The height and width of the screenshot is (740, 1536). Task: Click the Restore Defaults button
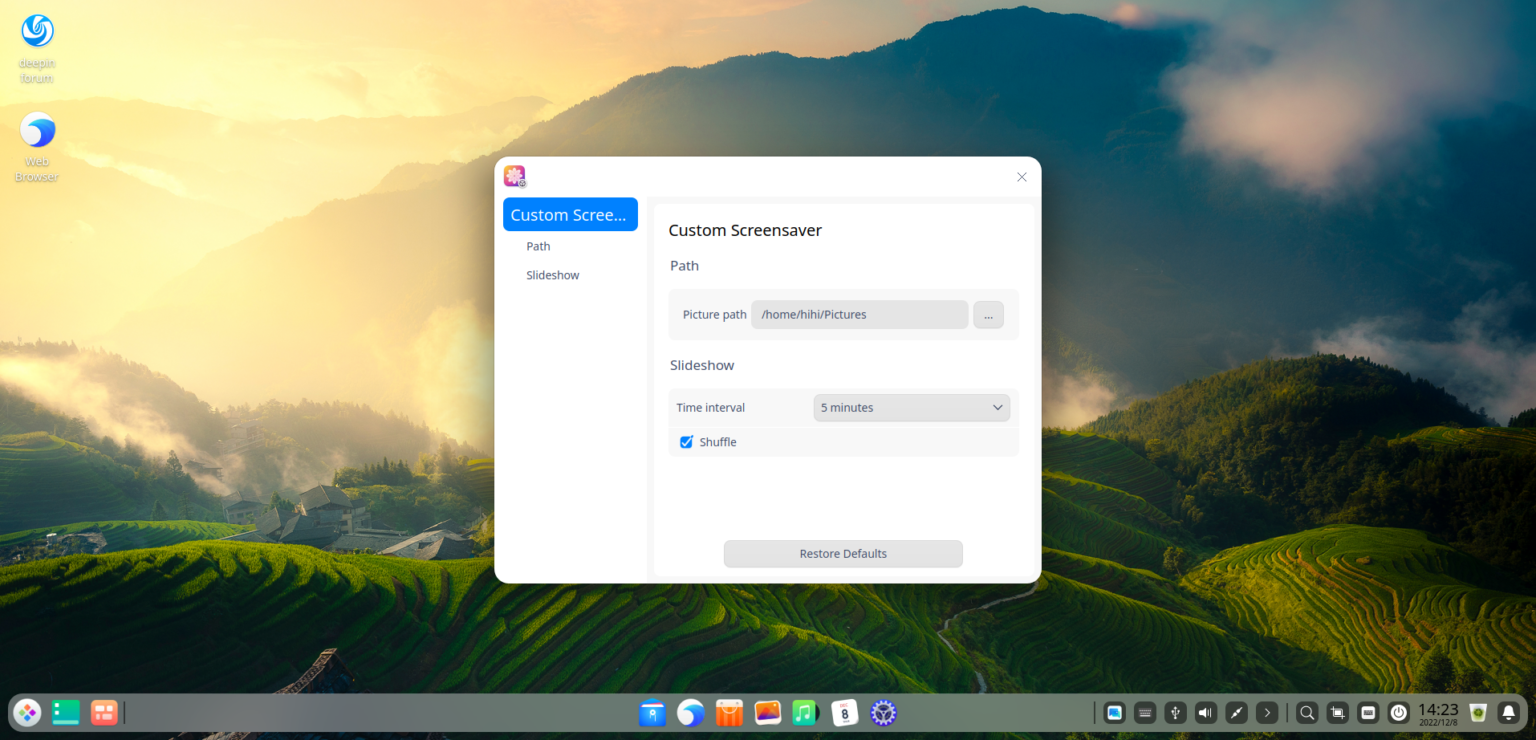click(843, 553)
